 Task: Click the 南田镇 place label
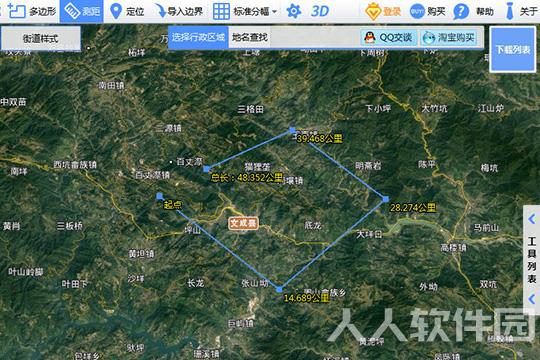[111, 85]
